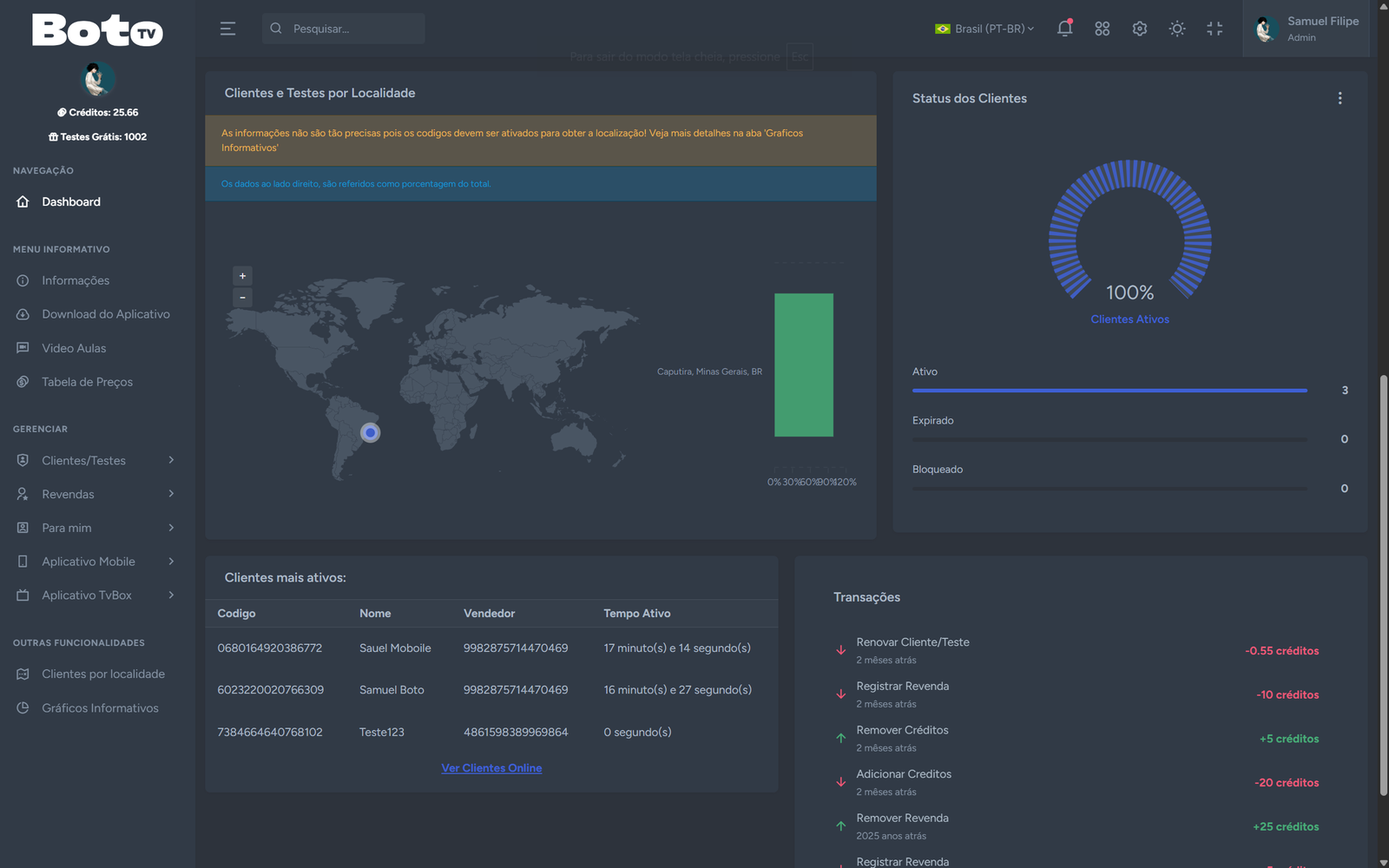The image size is (1389, 868).
Task: Click the Aplicativo TvBox icon
Action: click(23, 595)
